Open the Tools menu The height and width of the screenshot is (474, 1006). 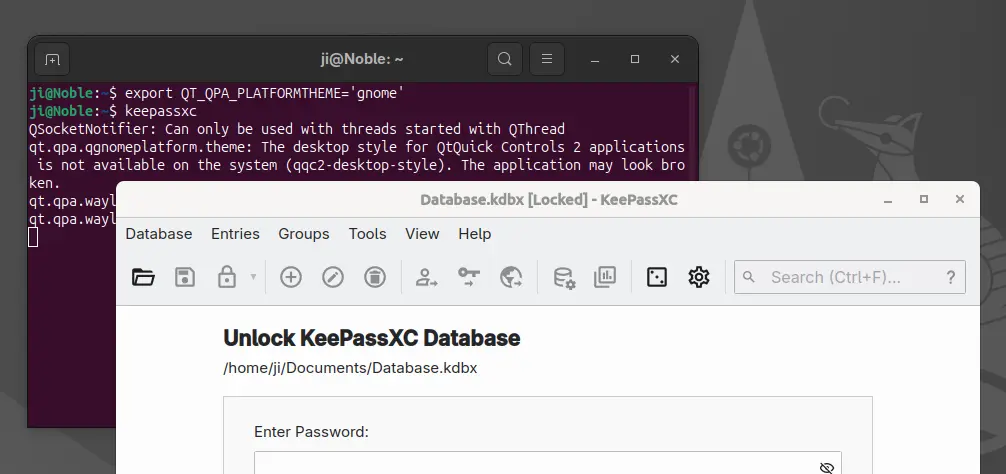(367, 234)
